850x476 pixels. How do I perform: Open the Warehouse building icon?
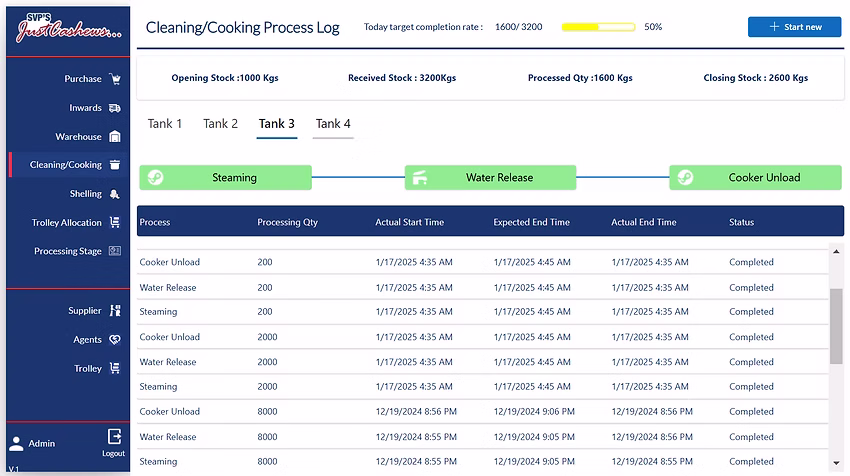click(115, 137)
